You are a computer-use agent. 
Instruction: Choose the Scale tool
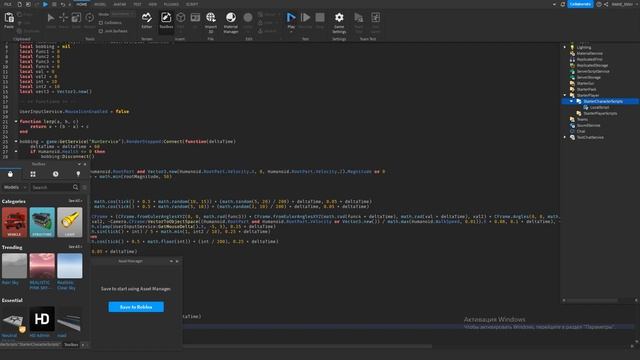(76, 18)
